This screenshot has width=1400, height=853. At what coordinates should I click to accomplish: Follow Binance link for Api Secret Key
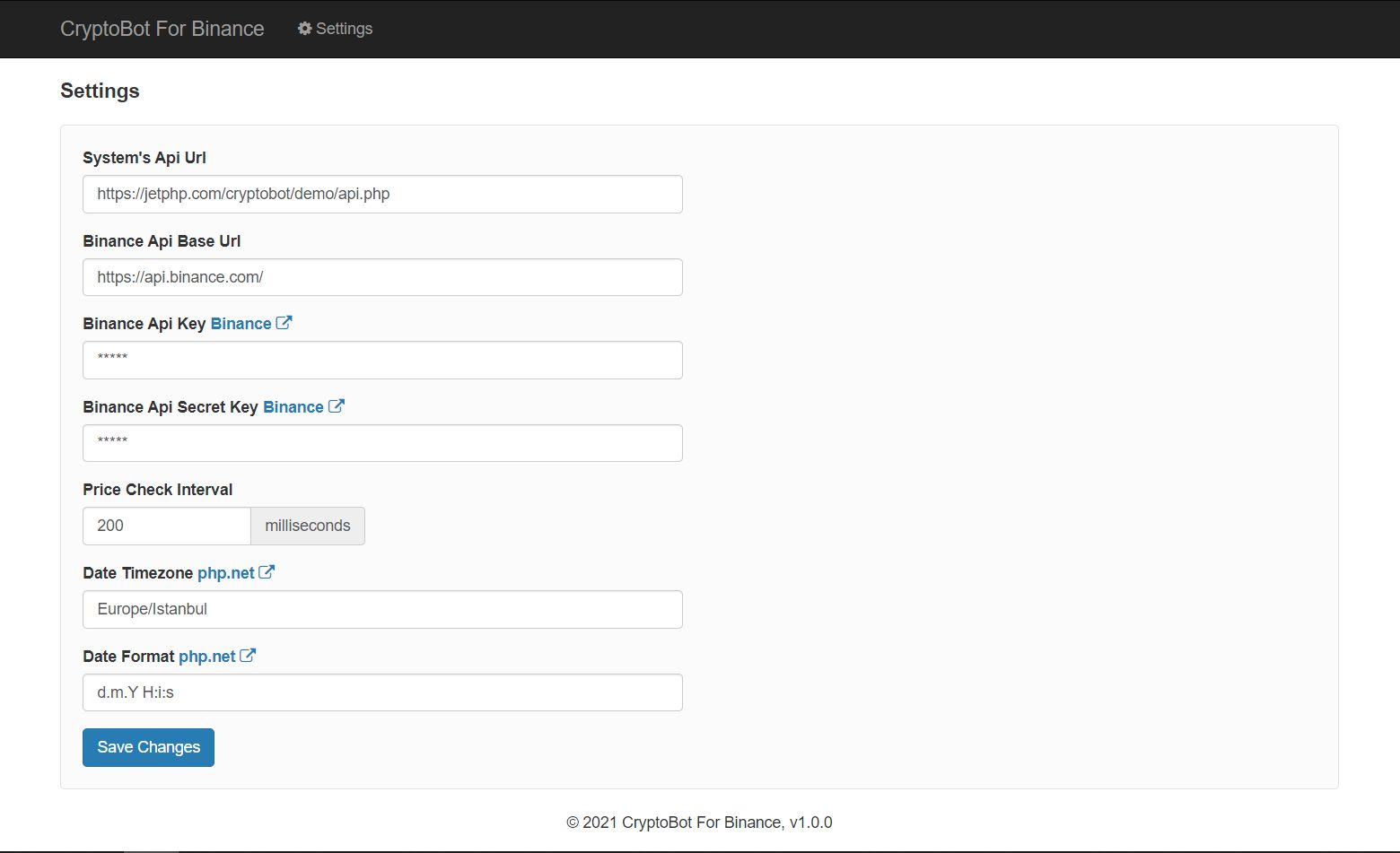click(293, 407)
